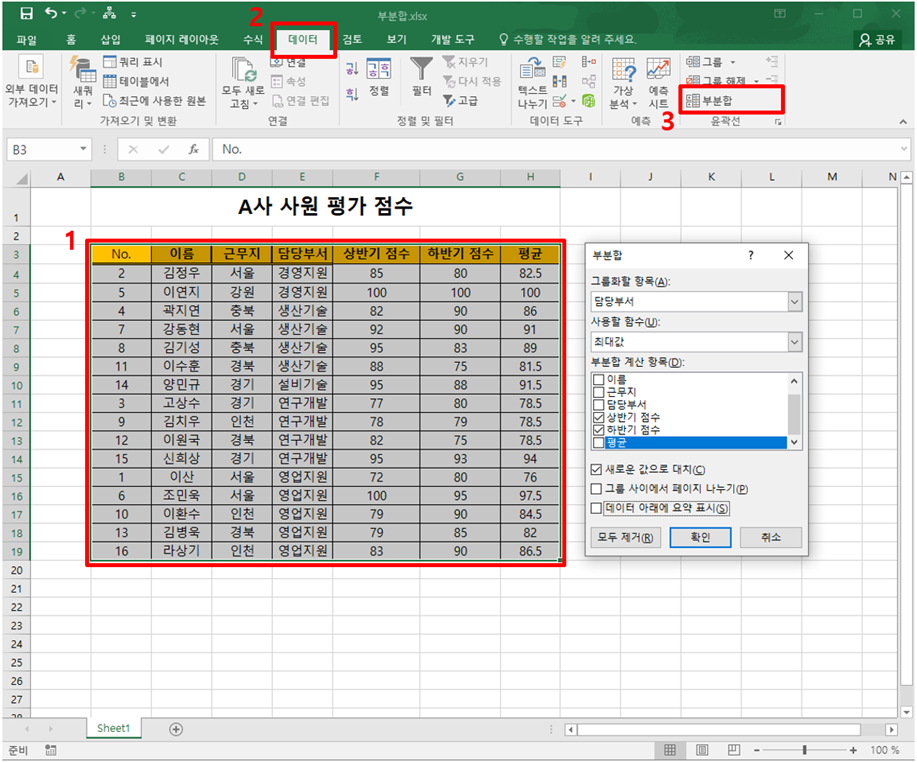The image size is (917, 762).
Task: Click the 테이블에서 table icon
Action: [109, 81]
